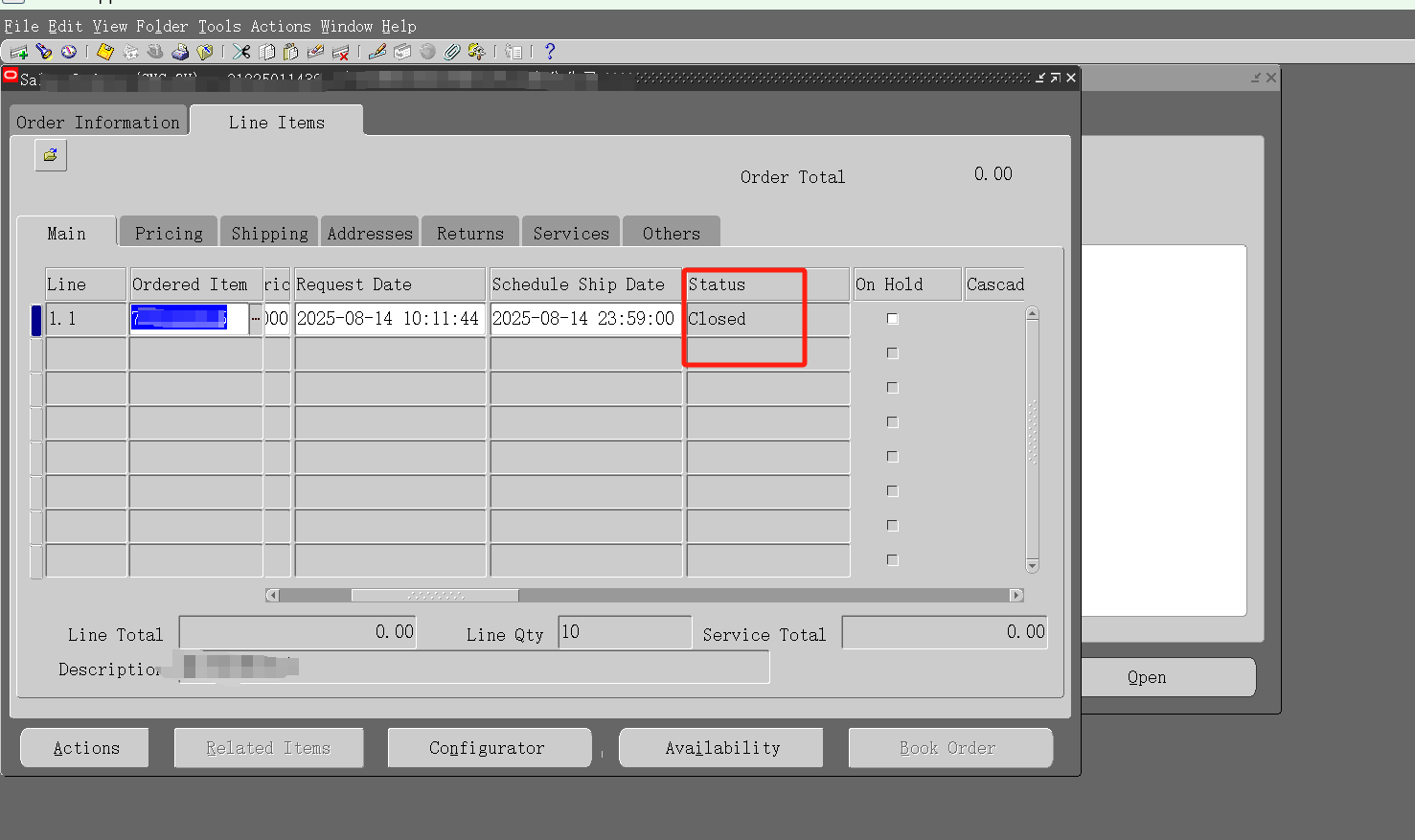
Task: Click the vertical scrollbar down arrow
Action: pyautogui.click(x=1032, y=565)
